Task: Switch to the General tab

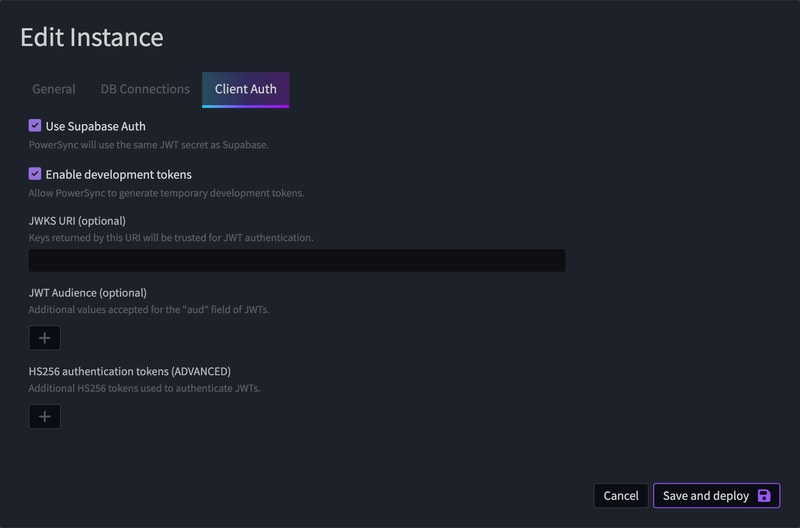Action: [54, 89]
